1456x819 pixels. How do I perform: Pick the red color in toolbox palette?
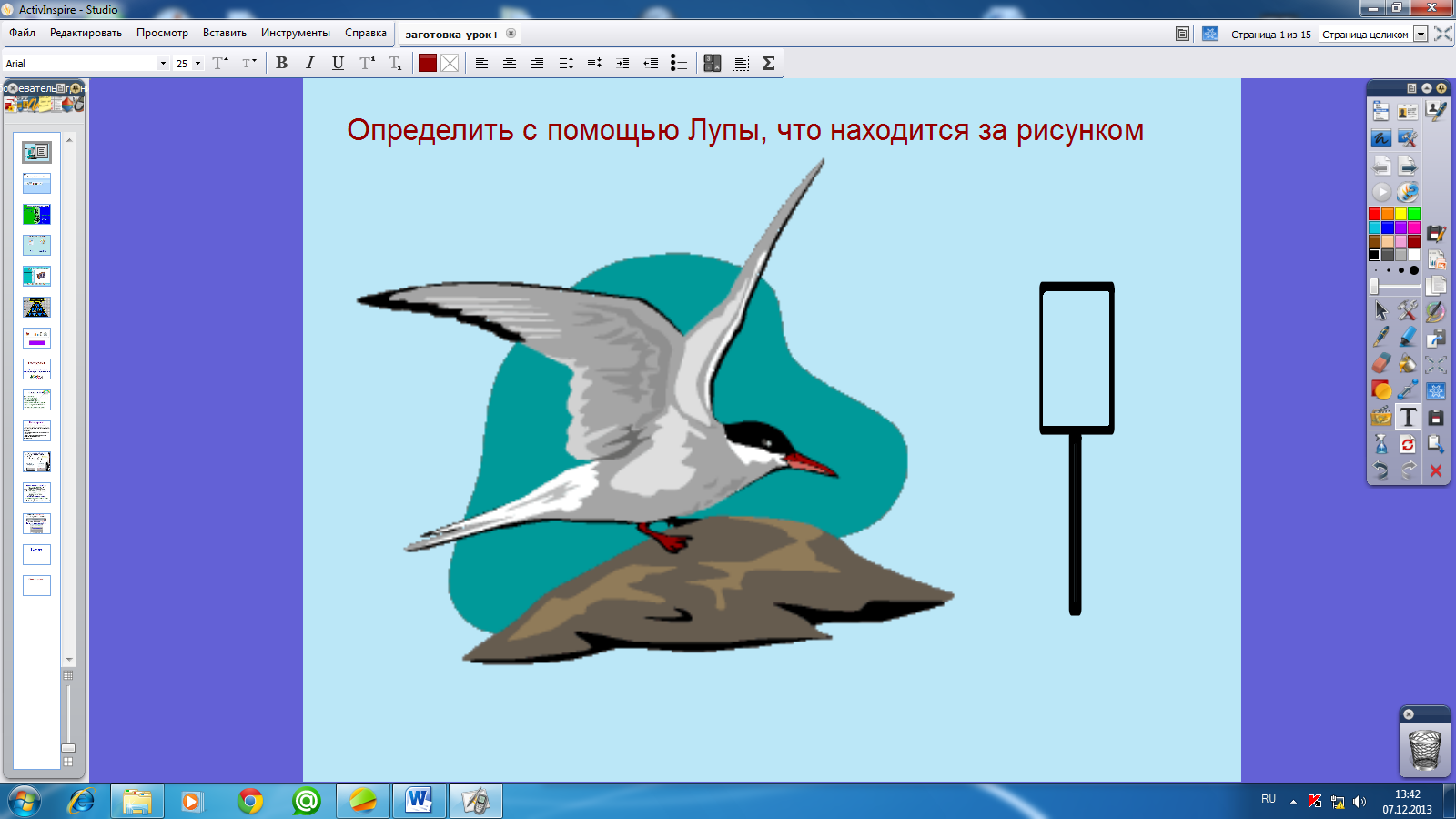(1374, 214)
